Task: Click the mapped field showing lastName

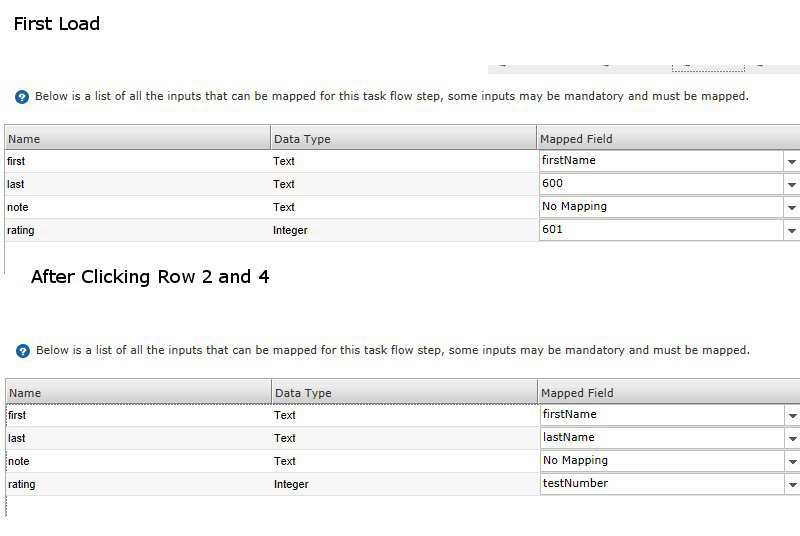Action: (x=661, y=438)
